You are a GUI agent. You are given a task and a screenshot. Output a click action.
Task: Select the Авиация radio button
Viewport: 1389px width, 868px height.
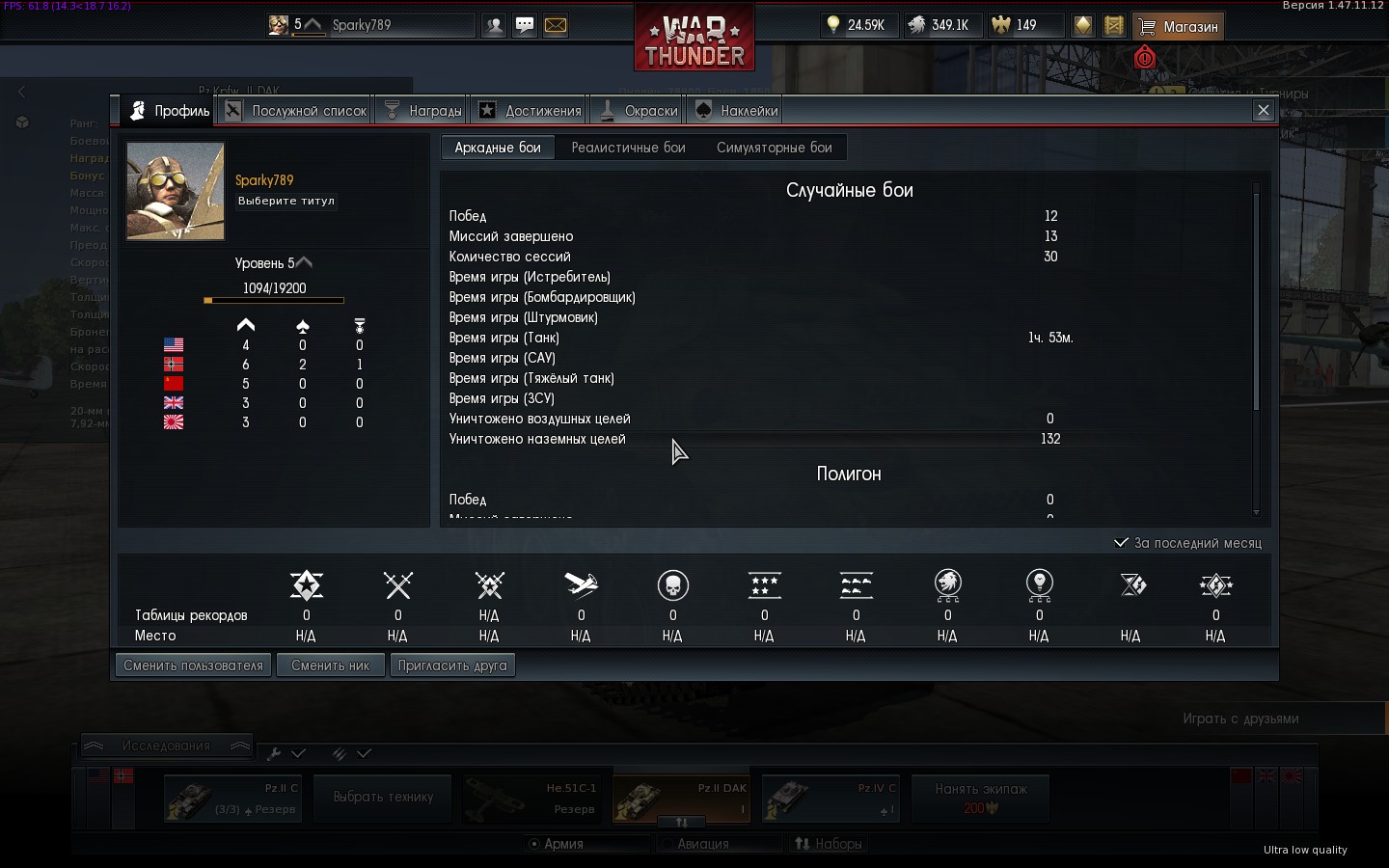[x=666, y=844]
